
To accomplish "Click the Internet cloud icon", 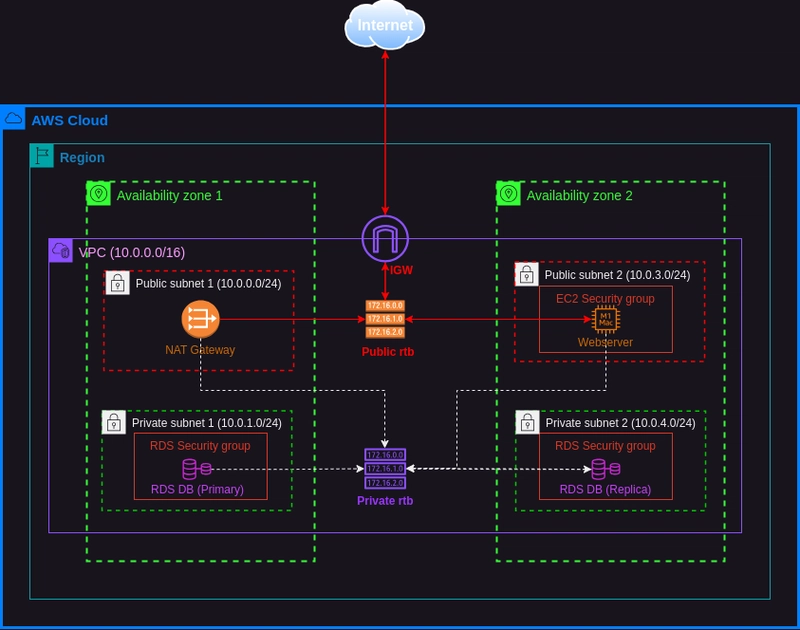I will pyautogui.click(x=385, y=24).
